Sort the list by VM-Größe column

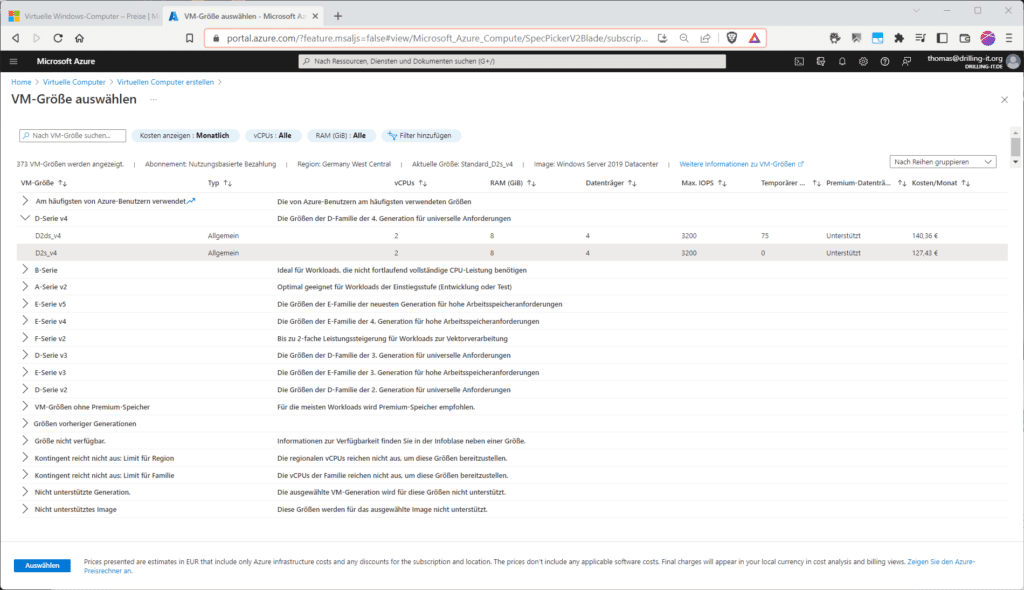(x=44, y=183)
